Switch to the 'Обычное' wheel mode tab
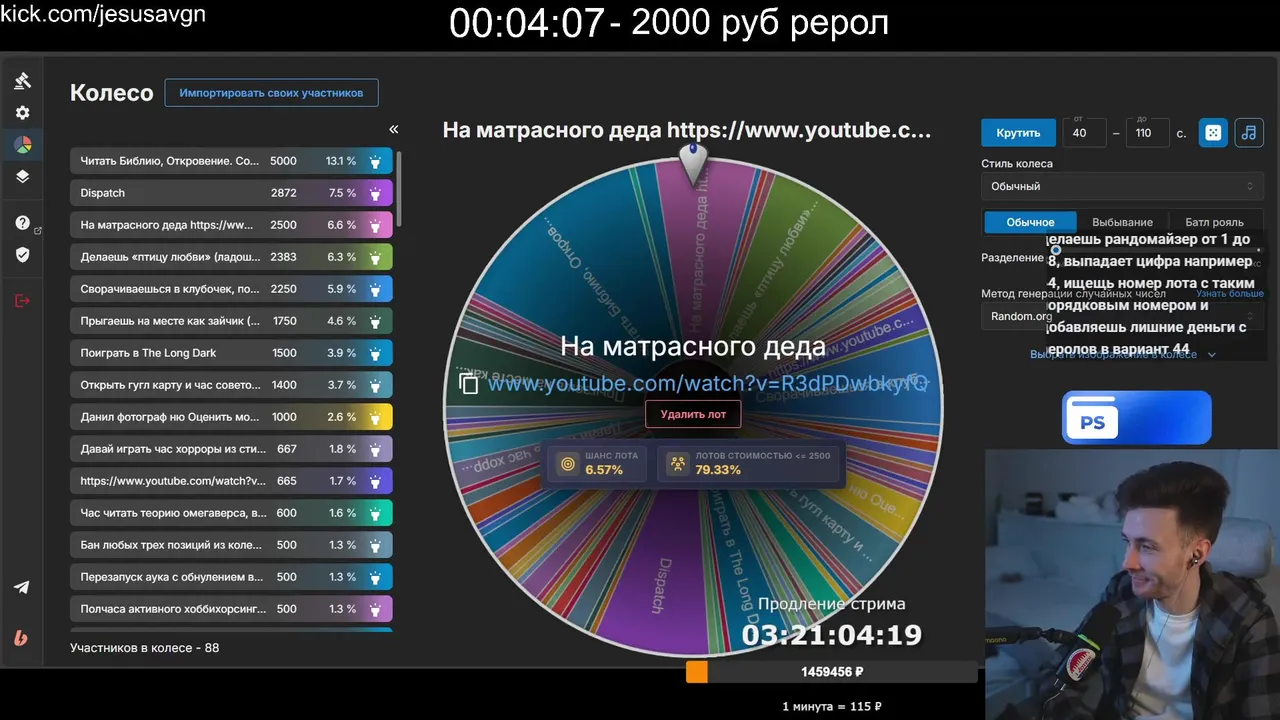1280x720 pixels. pos(1030,222)
